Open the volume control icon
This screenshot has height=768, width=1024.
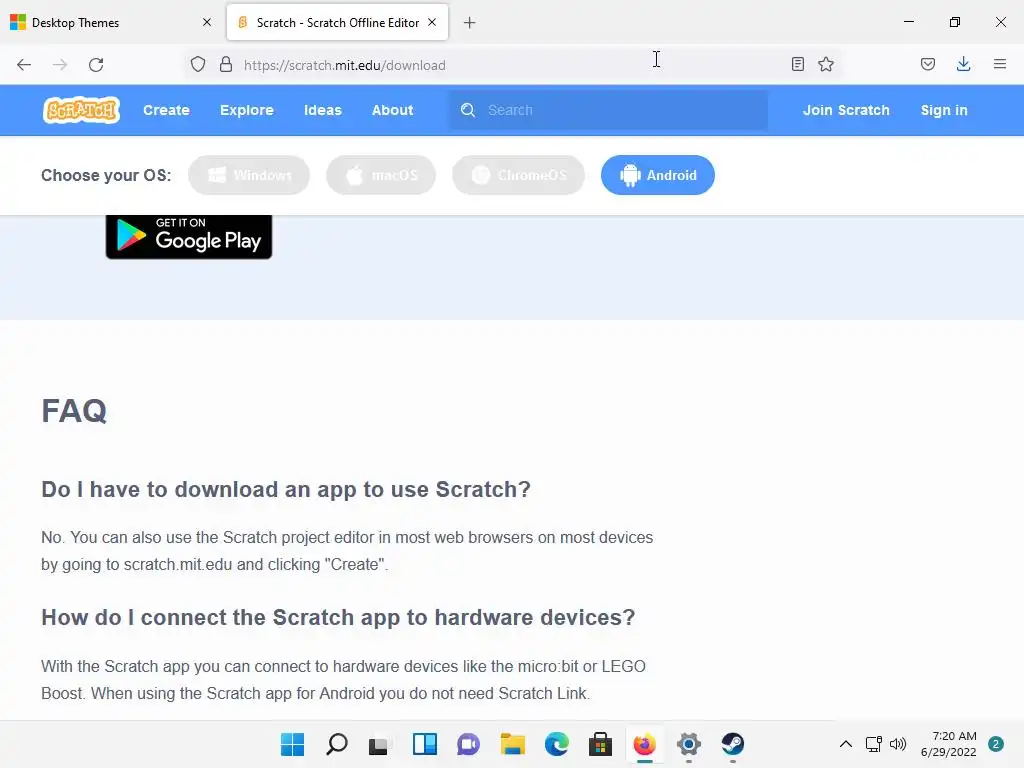(899, 744)
